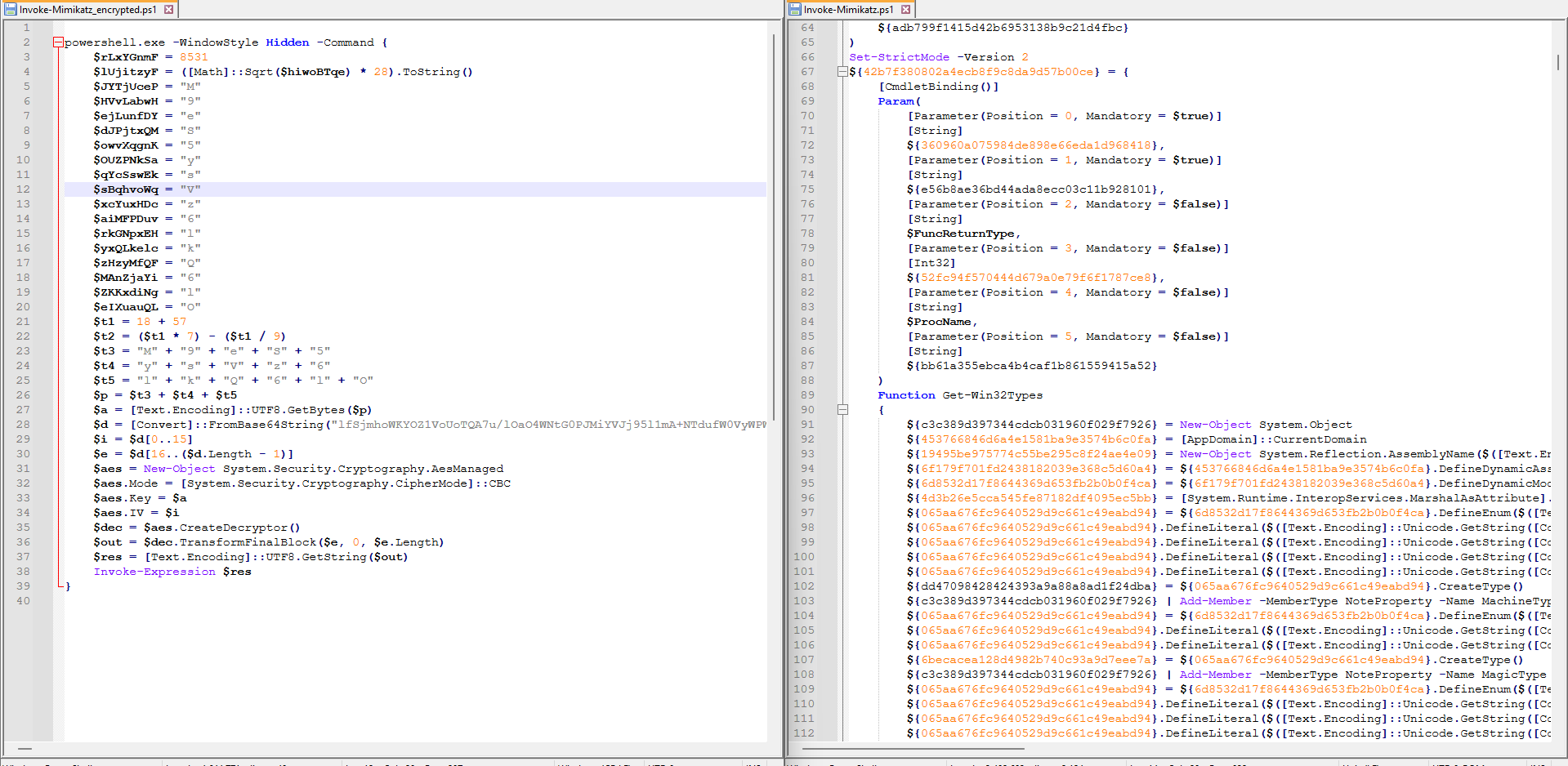Click $FuncReturnType parameter on line 78
This screenshot has height=766, width=1568.
coord(960,234)
